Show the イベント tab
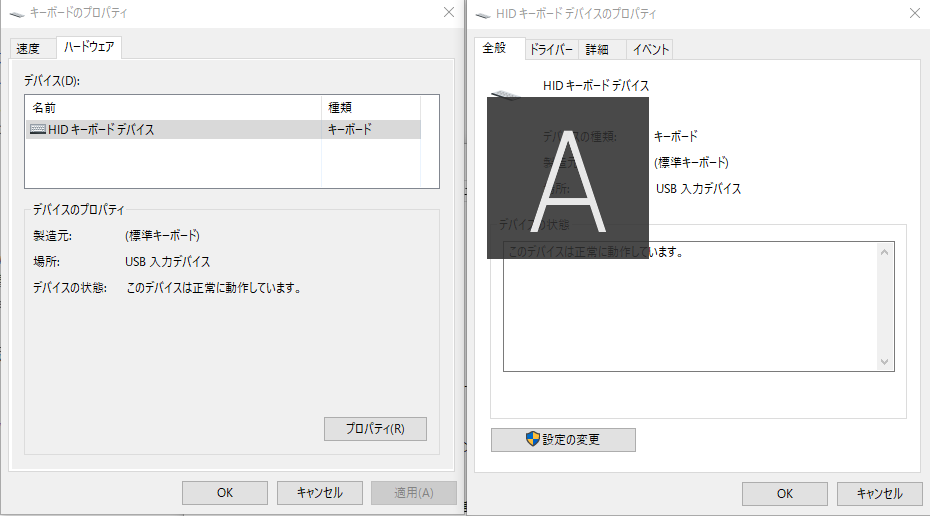Image resolution: width=930 pixels, height=516 pixels. (x=651, y=49)
